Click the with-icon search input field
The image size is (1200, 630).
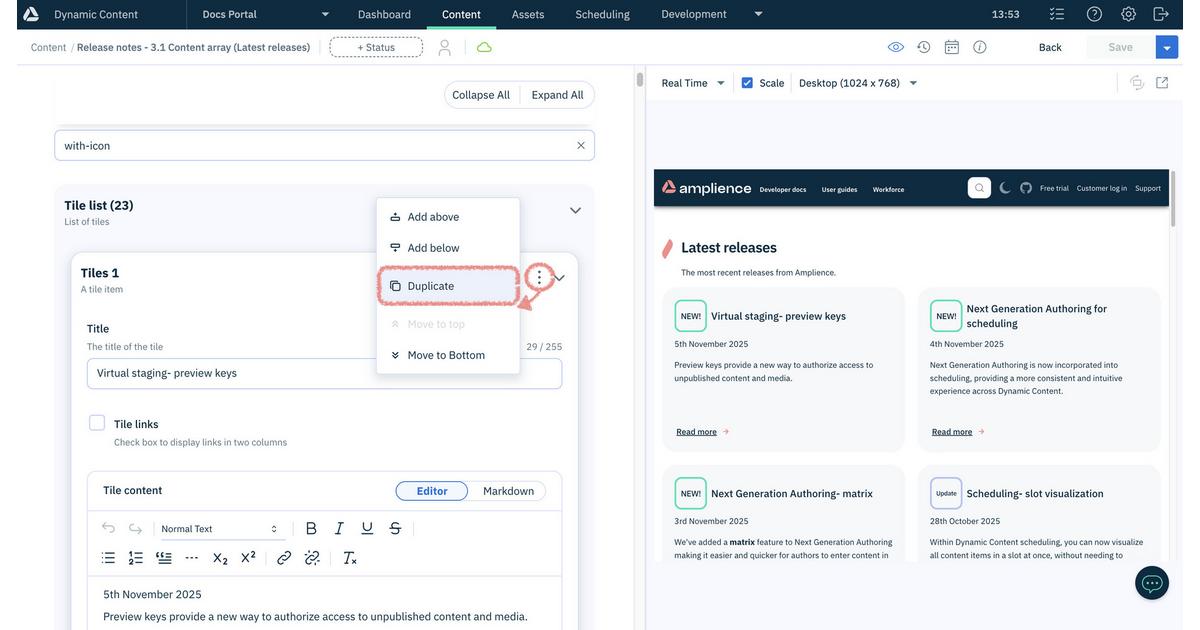[x=324, y=145]
